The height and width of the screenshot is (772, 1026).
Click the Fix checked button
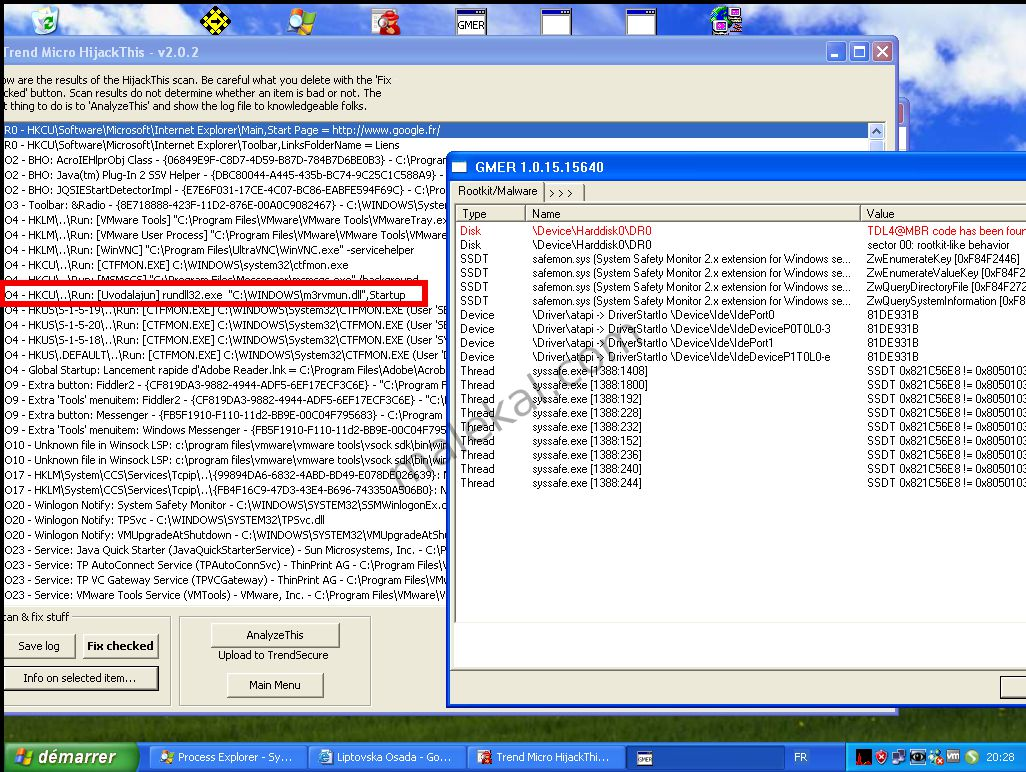(120, 646)
